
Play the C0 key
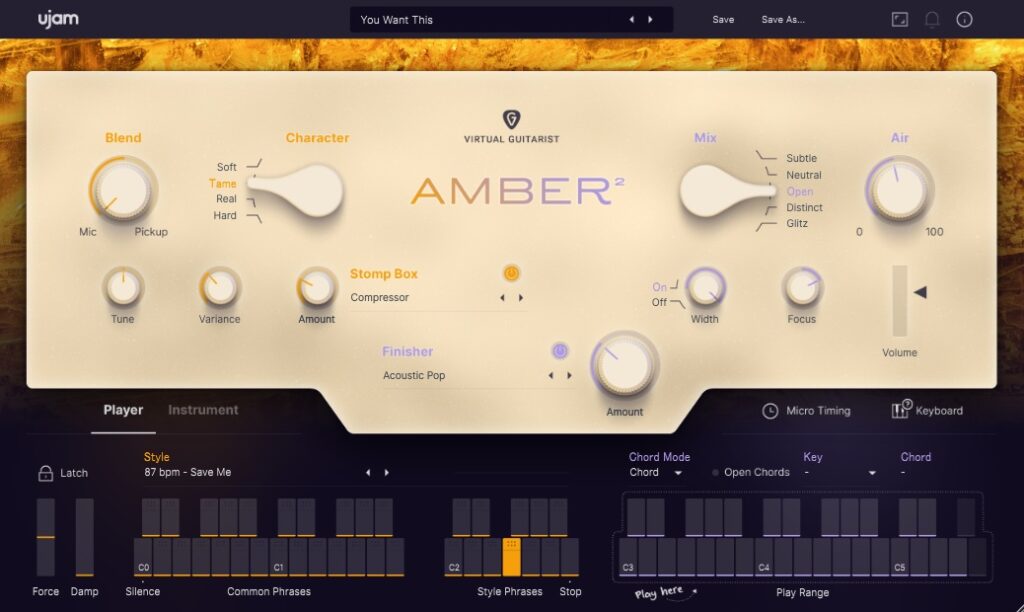(x=143, y=557)
